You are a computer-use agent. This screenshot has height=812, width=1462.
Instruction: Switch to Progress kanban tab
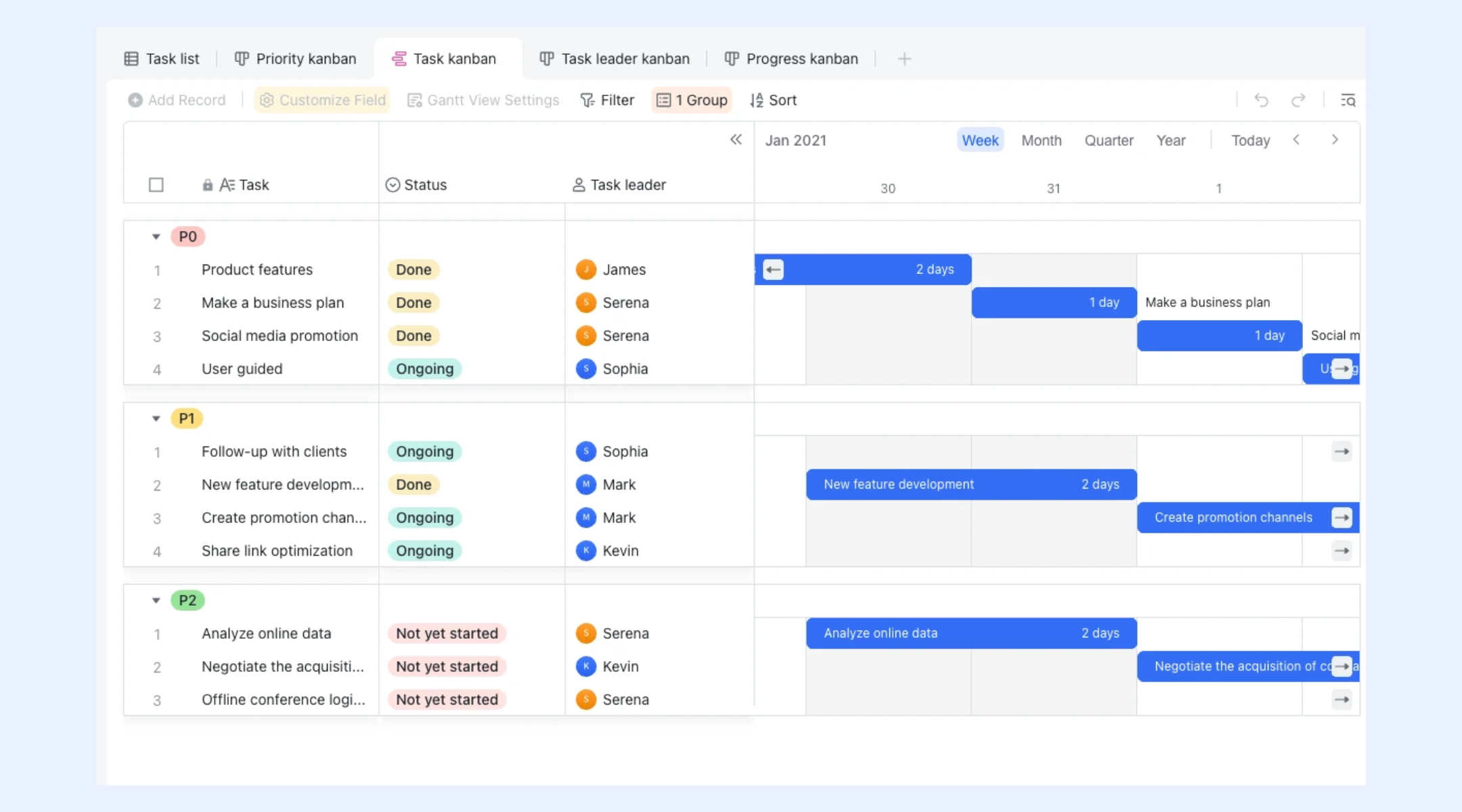click(791, 59)
